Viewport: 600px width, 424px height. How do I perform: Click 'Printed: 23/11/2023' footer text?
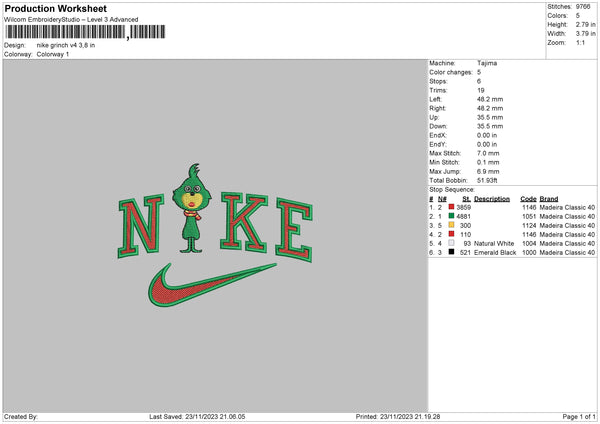(398, 416)
